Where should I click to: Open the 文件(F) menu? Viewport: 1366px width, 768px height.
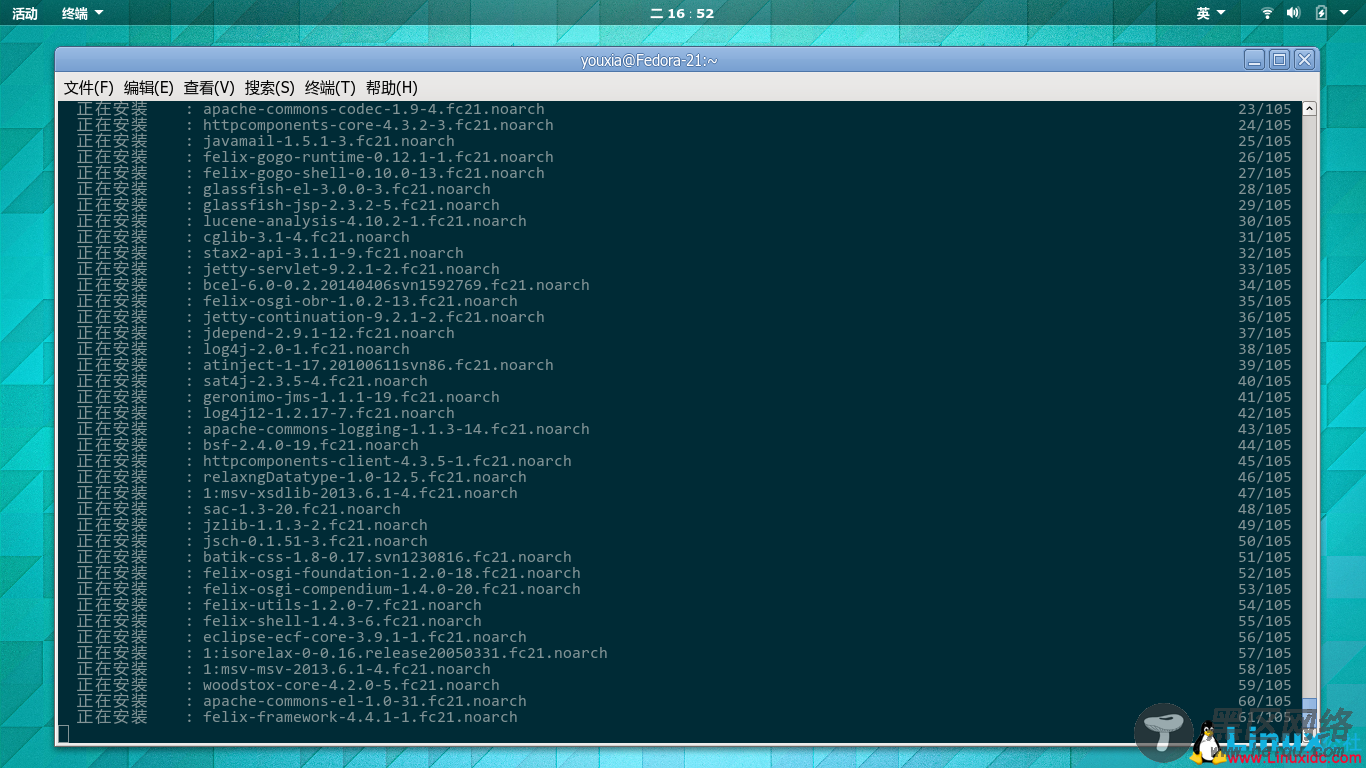click(x=89, y=88)
